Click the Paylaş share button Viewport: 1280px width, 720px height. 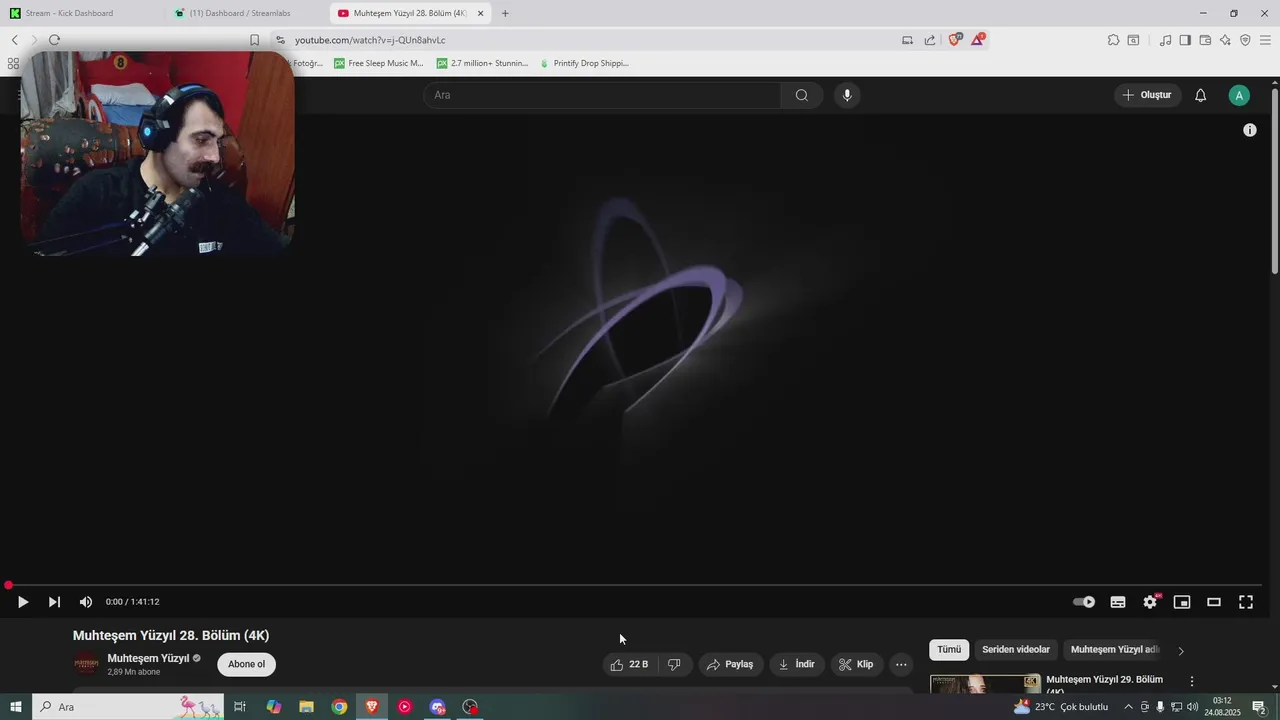click(x=730, y=664)
